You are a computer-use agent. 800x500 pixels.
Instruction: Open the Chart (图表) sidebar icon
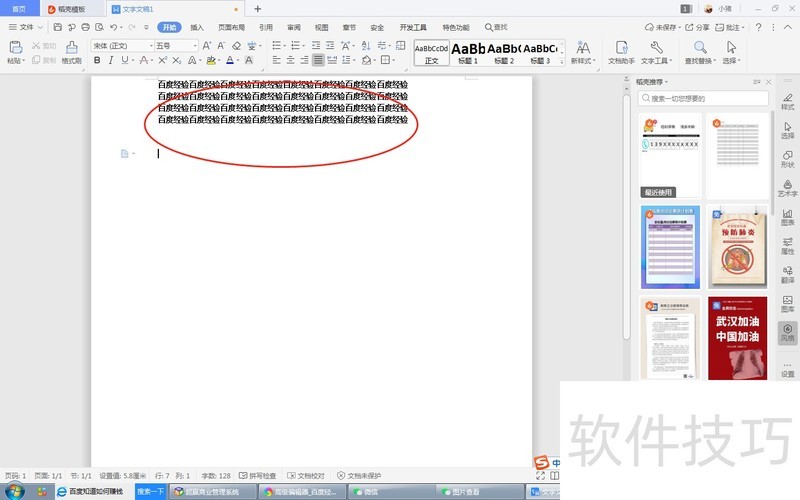pos(787,217)
